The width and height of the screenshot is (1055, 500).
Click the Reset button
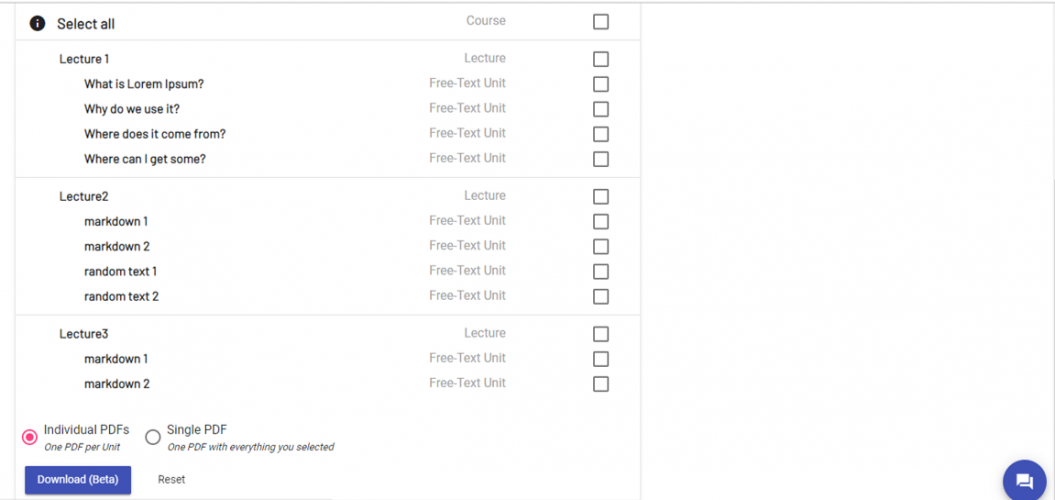[x=171, y=480]
